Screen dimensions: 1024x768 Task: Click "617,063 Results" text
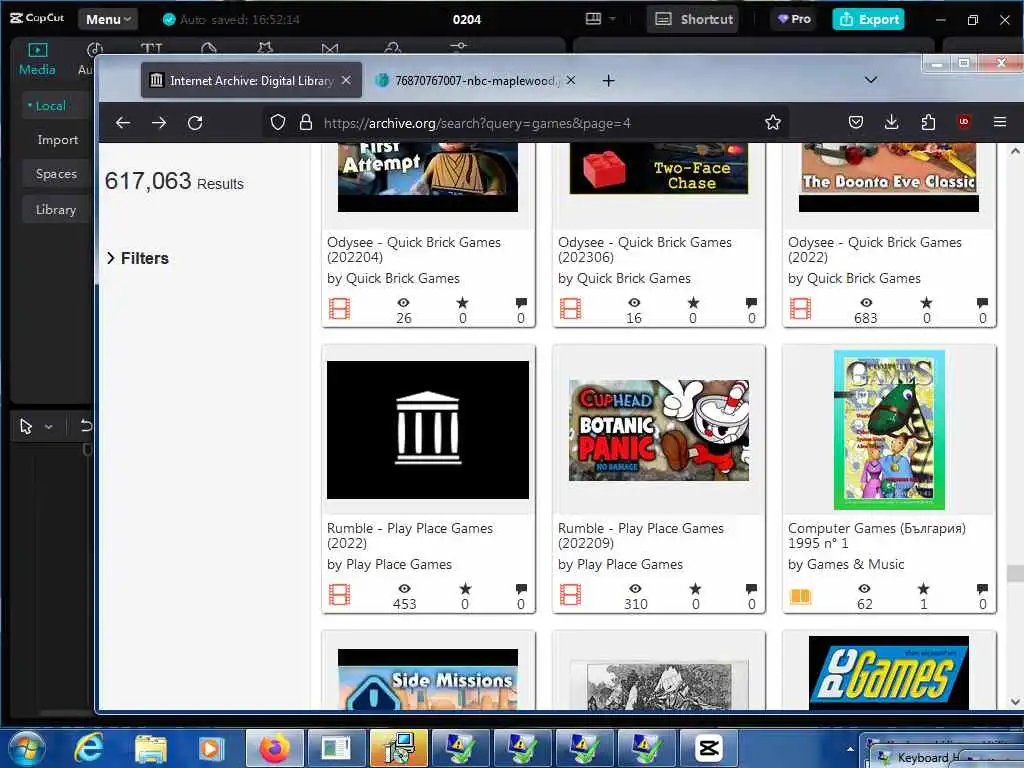(174, 181)
